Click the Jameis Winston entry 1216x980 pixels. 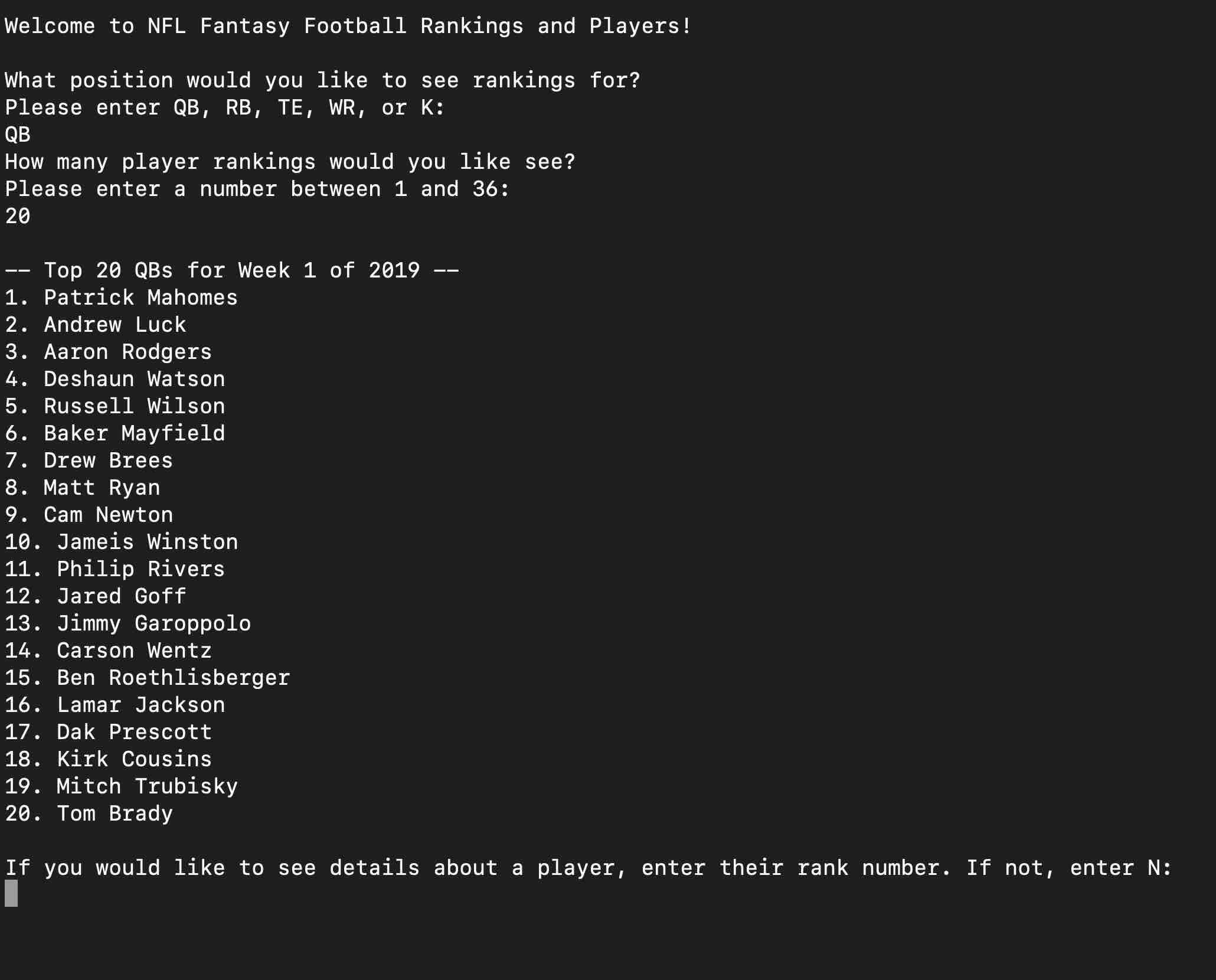click(121, 542)
